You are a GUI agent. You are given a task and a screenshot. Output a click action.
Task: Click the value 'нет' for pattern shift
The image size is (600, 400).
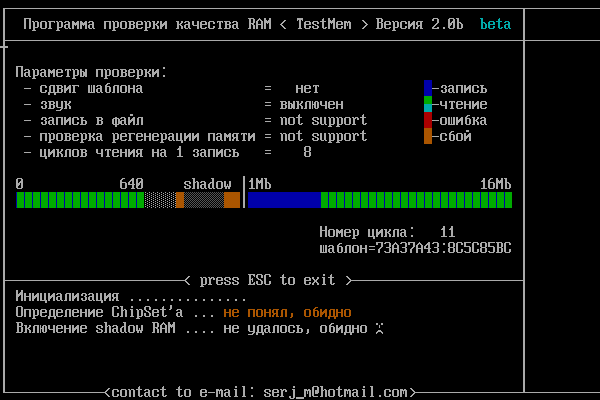coord(307,88)
